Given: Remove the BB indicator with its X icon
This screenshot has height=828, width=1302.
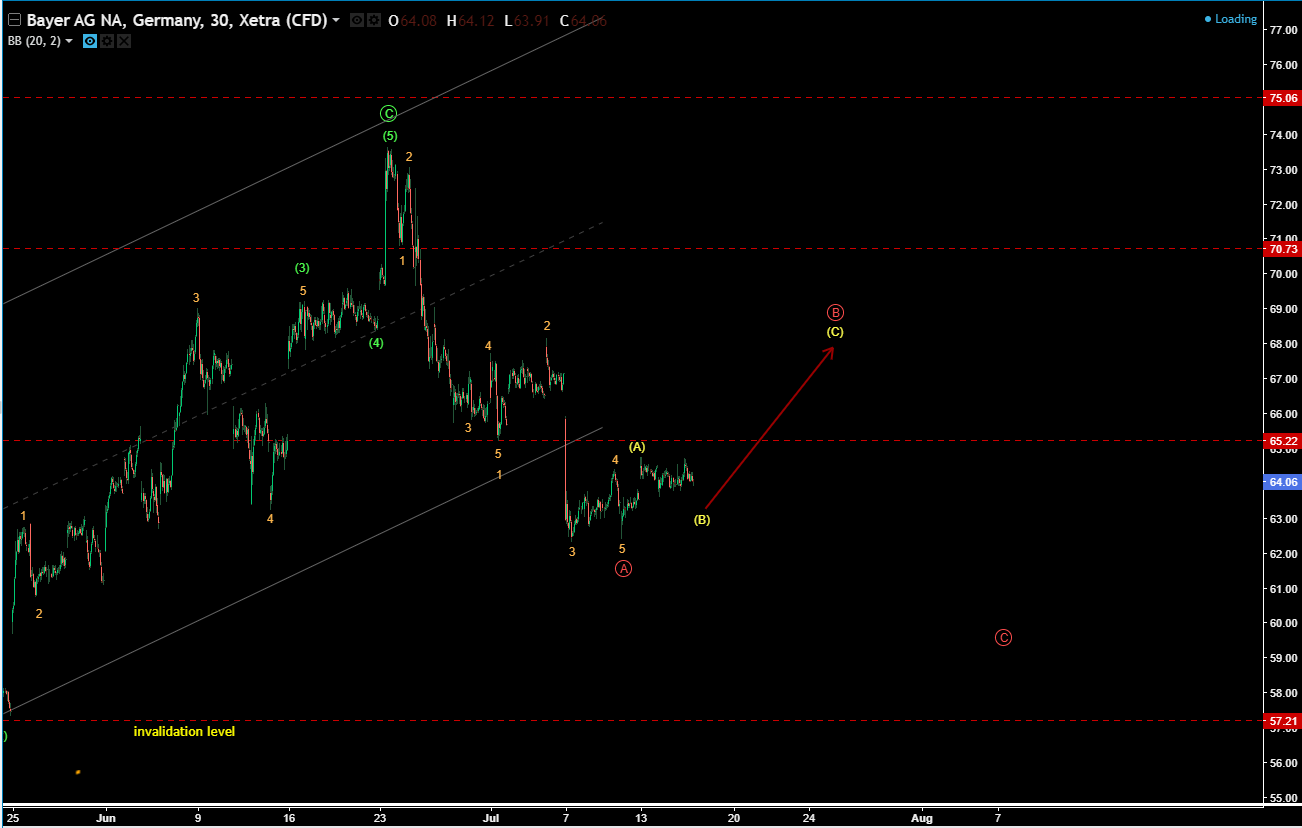Looking at the screenshot, I should [124, 41].
